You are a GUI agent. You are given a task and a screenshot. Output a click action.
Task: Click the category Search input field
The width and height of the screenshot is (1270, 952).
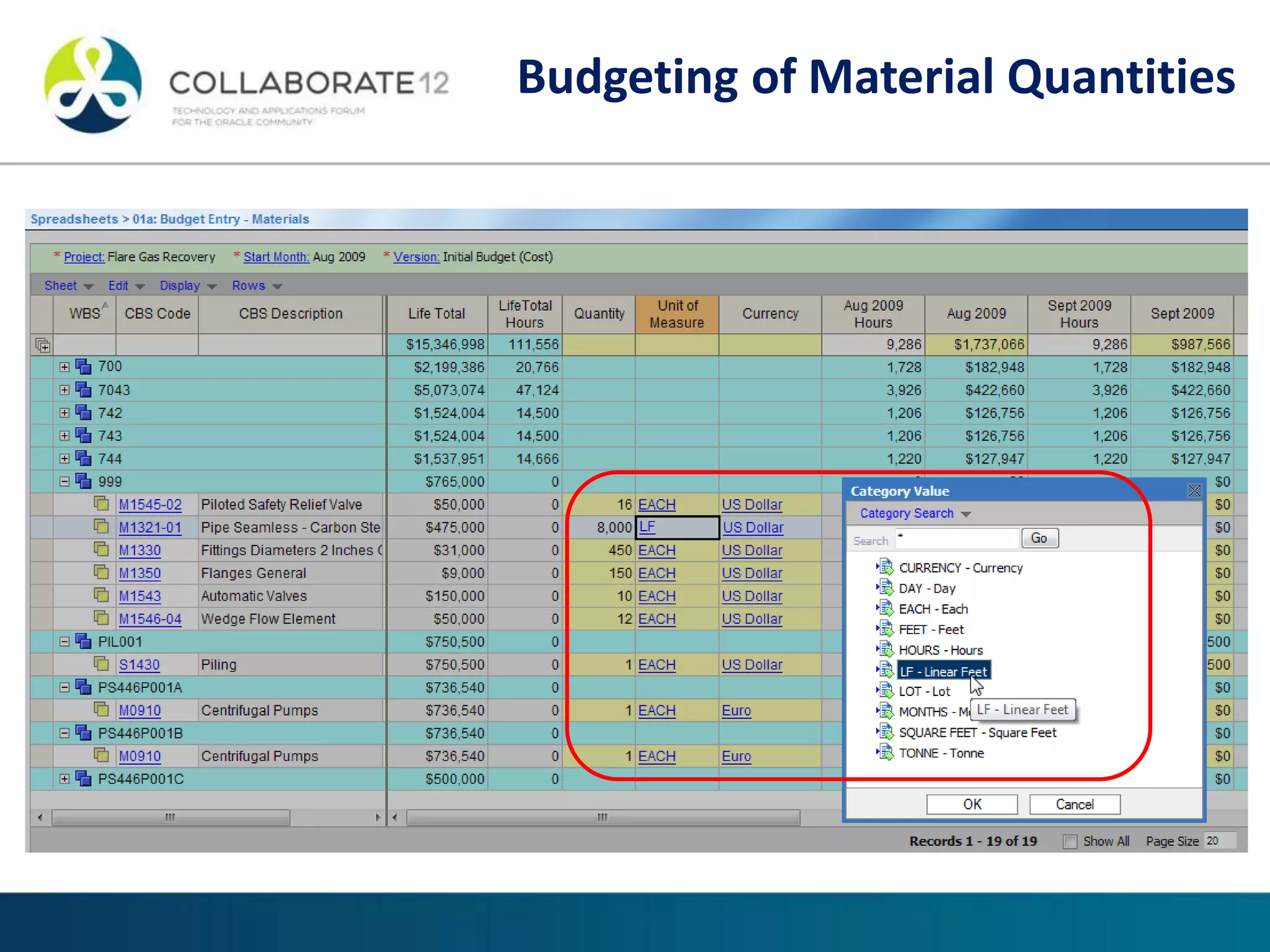[957, 538]
